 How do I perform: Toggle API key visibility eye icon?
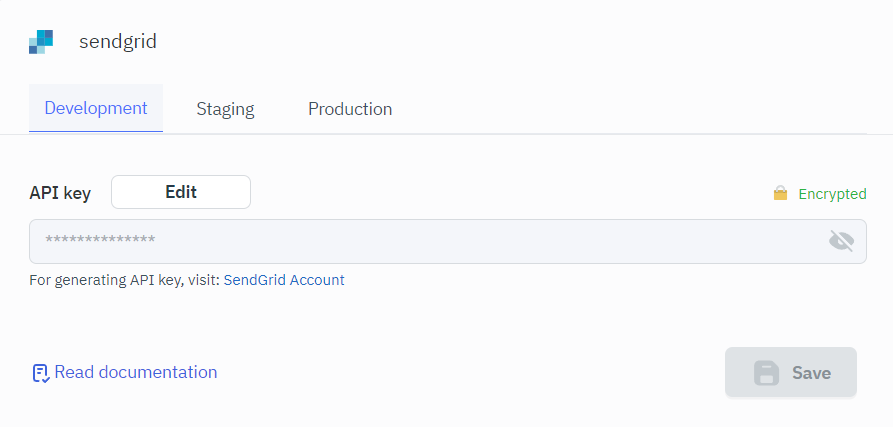[842, 241]
